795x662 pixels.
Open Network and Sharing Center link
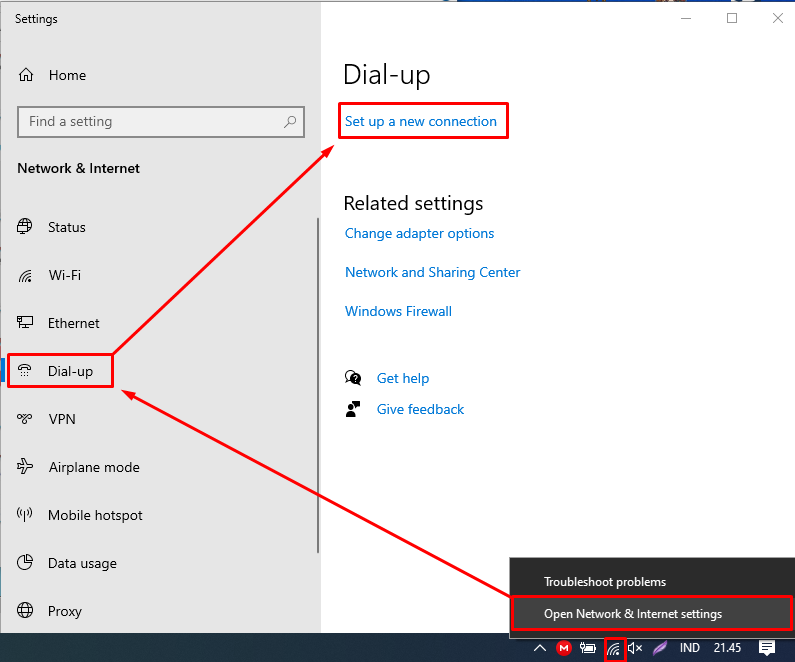click(x=432, y=272)
